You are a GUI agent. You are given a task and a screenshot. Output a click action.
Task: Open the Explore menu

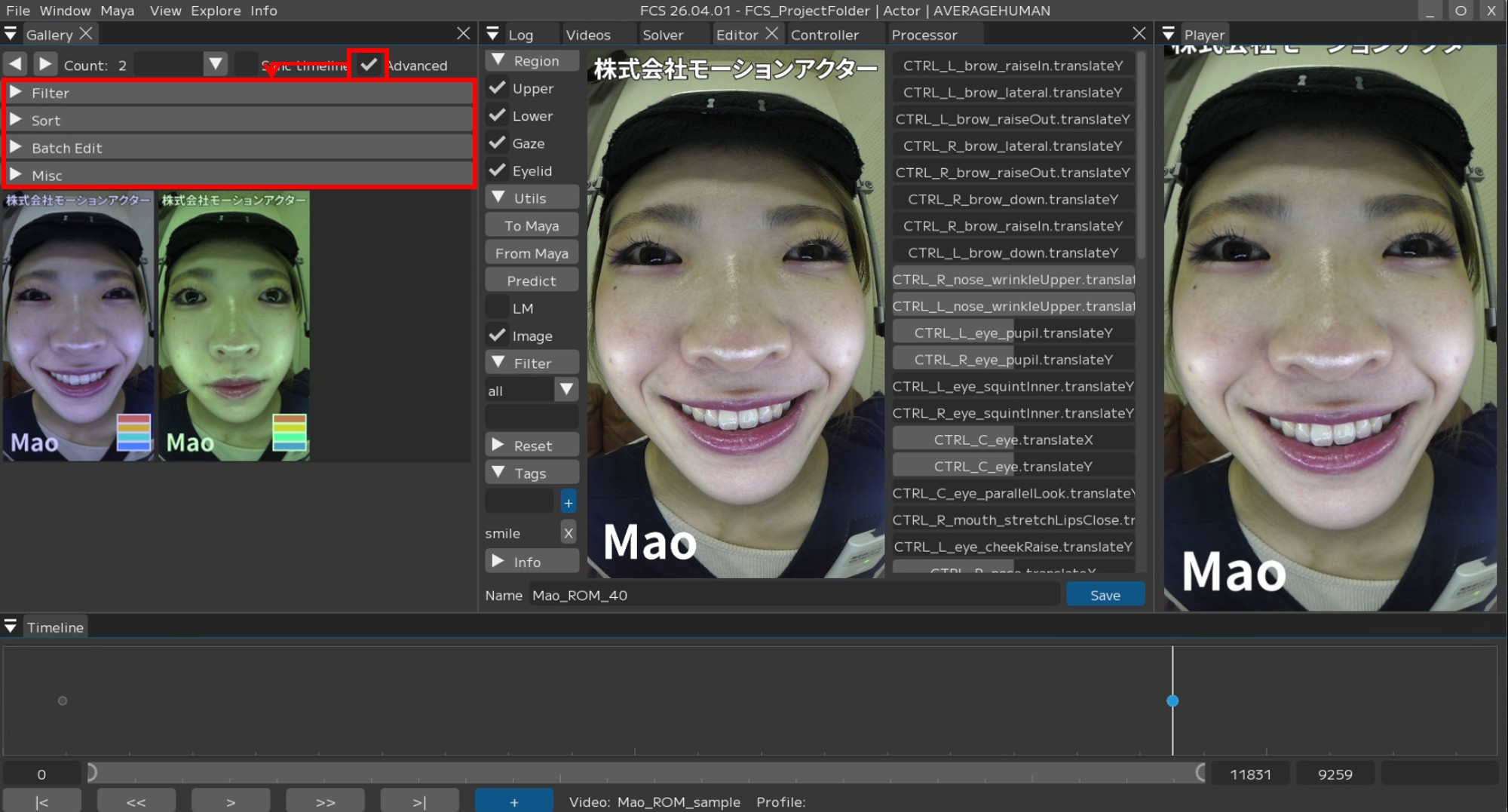click(216, 11)
